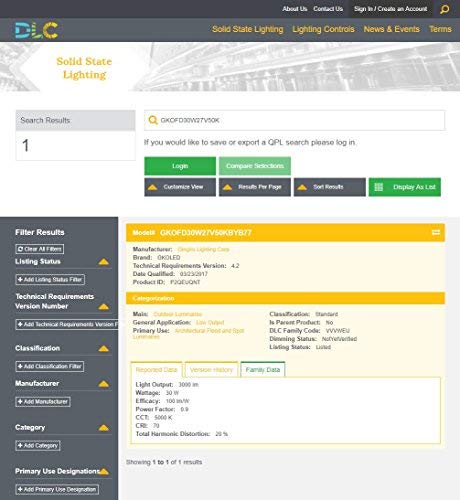
Task: Collapse the product card using header icon
Action: 436,232
